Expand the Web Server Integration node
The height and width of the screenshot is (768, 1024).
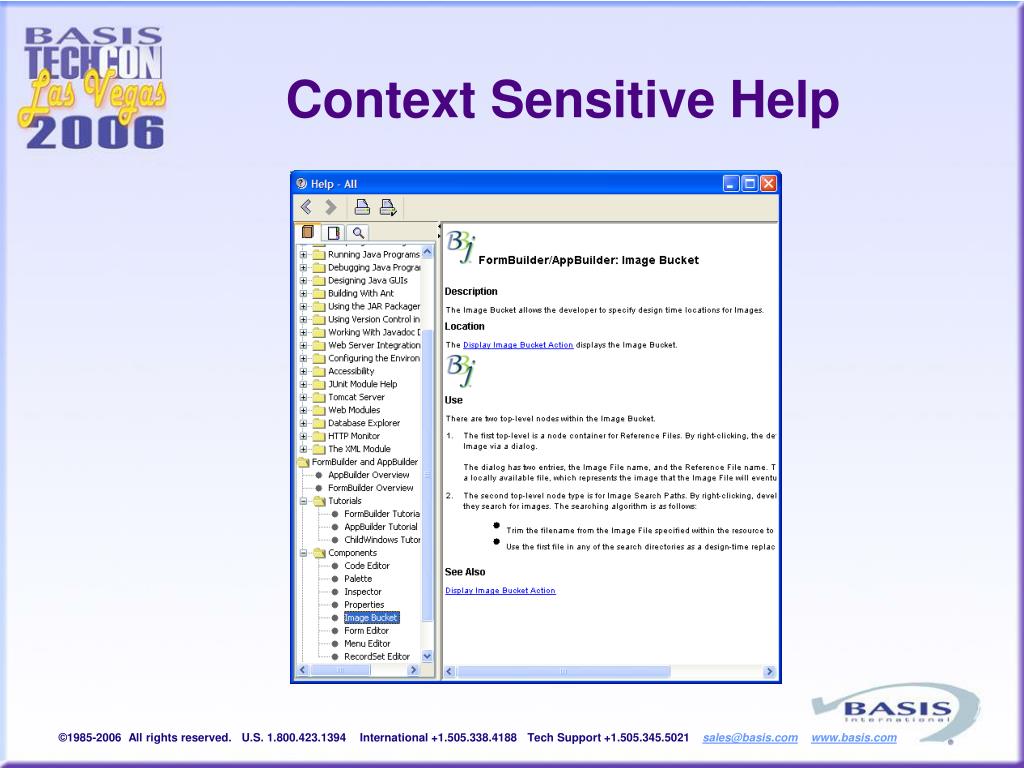pos(303,345)
